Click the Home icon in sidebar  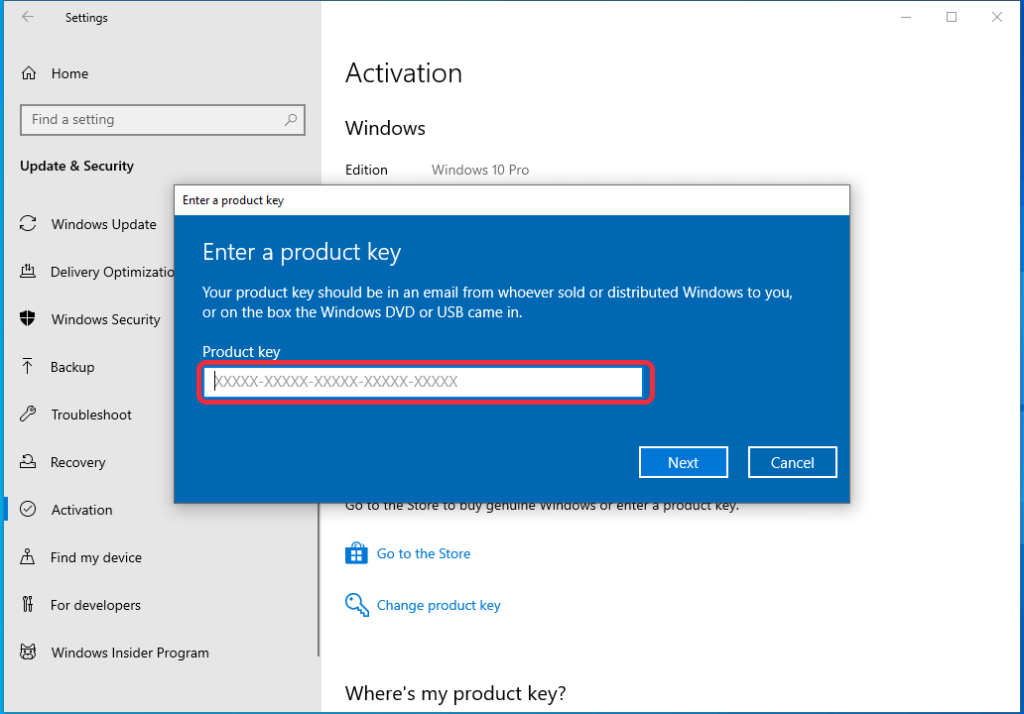(x=29, y=73)
